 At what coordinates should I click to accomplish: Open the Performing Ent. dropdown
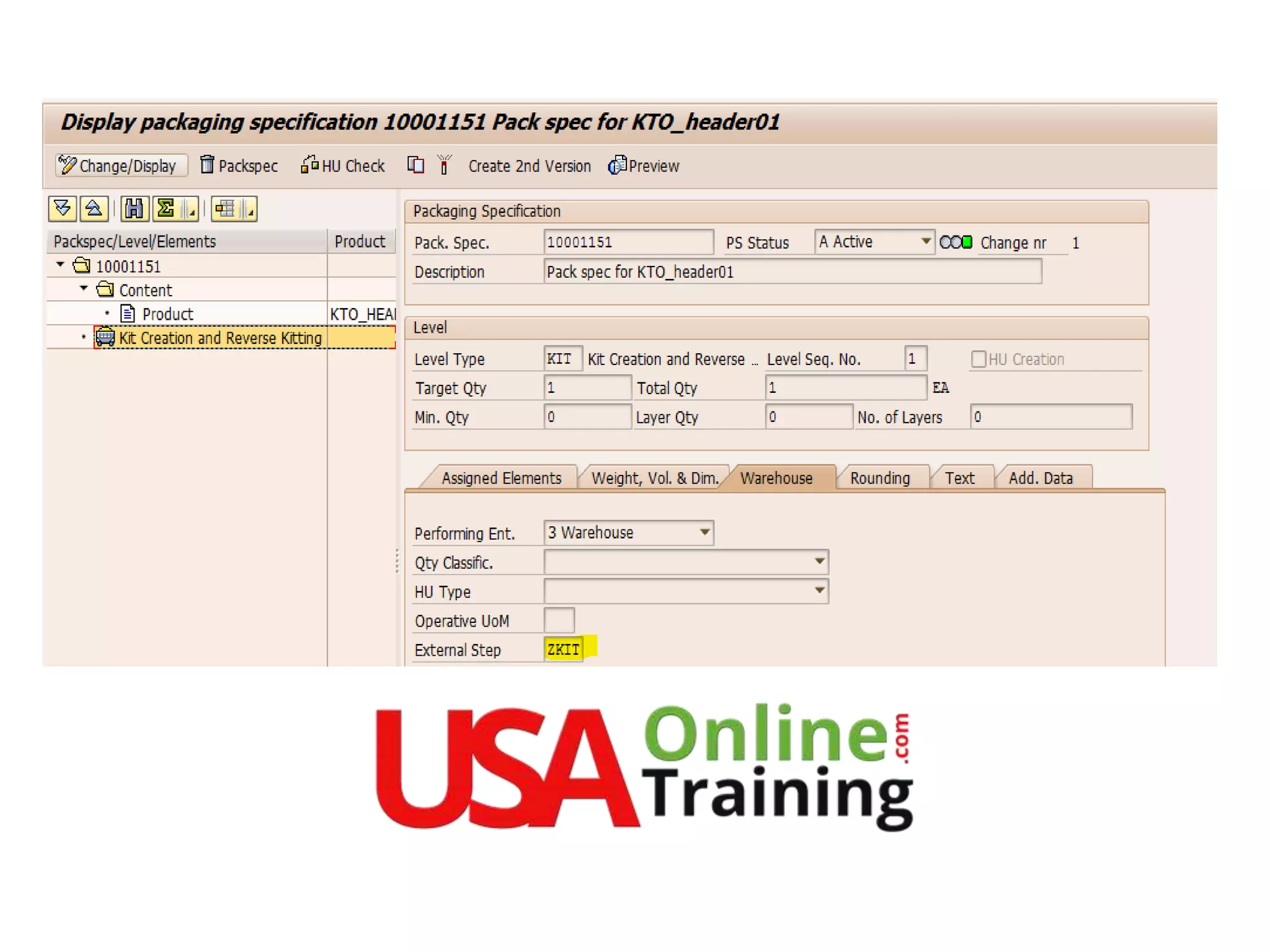(704, 532)
